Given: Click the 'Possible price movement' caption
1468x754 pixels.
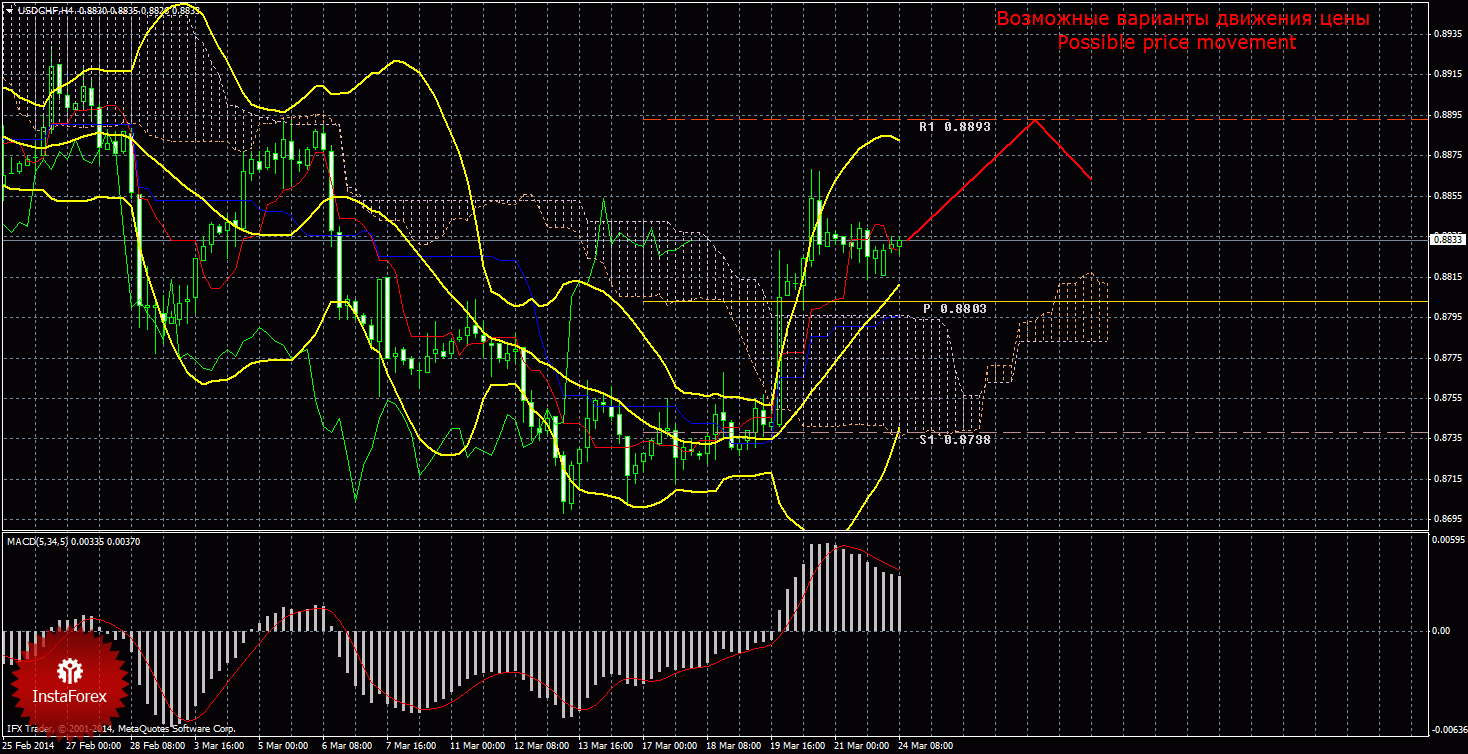Looking at the screenshot, I should pos(1176,42).
